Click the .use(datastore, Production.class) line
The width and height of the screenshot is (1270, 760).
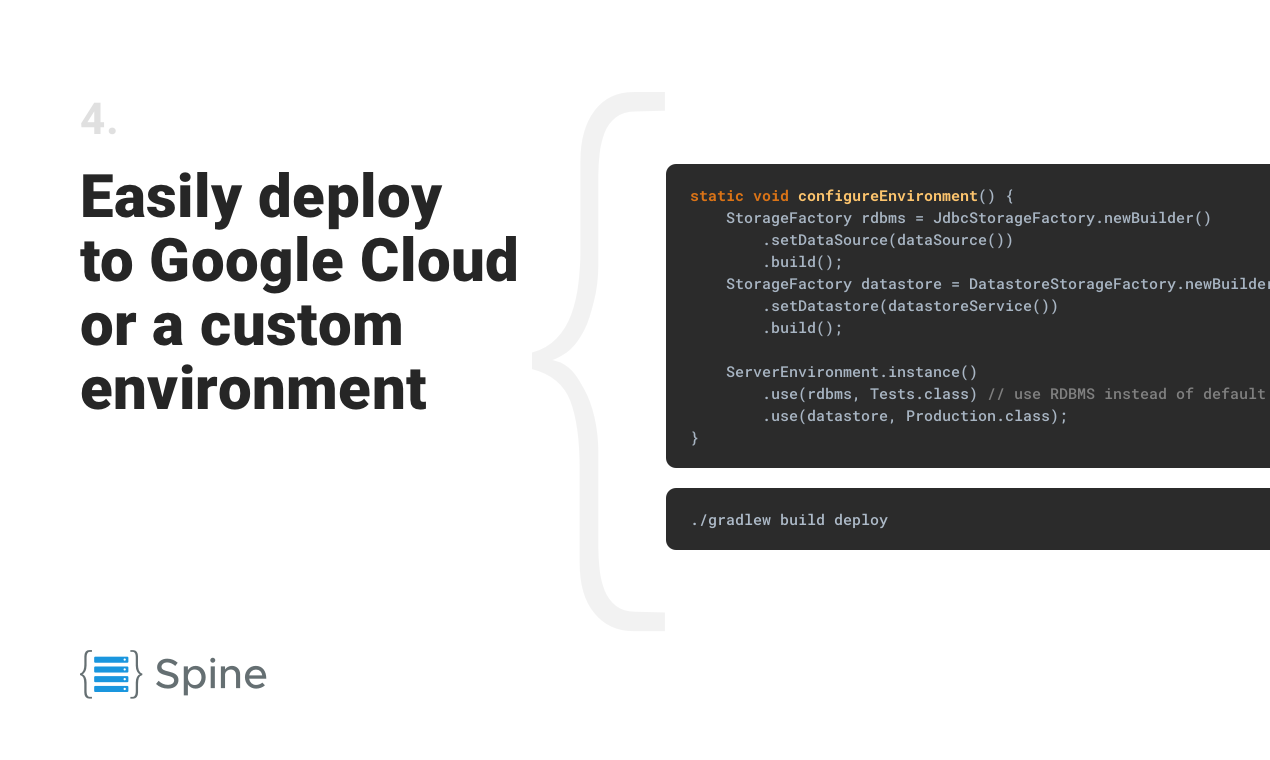pos(915,416)
